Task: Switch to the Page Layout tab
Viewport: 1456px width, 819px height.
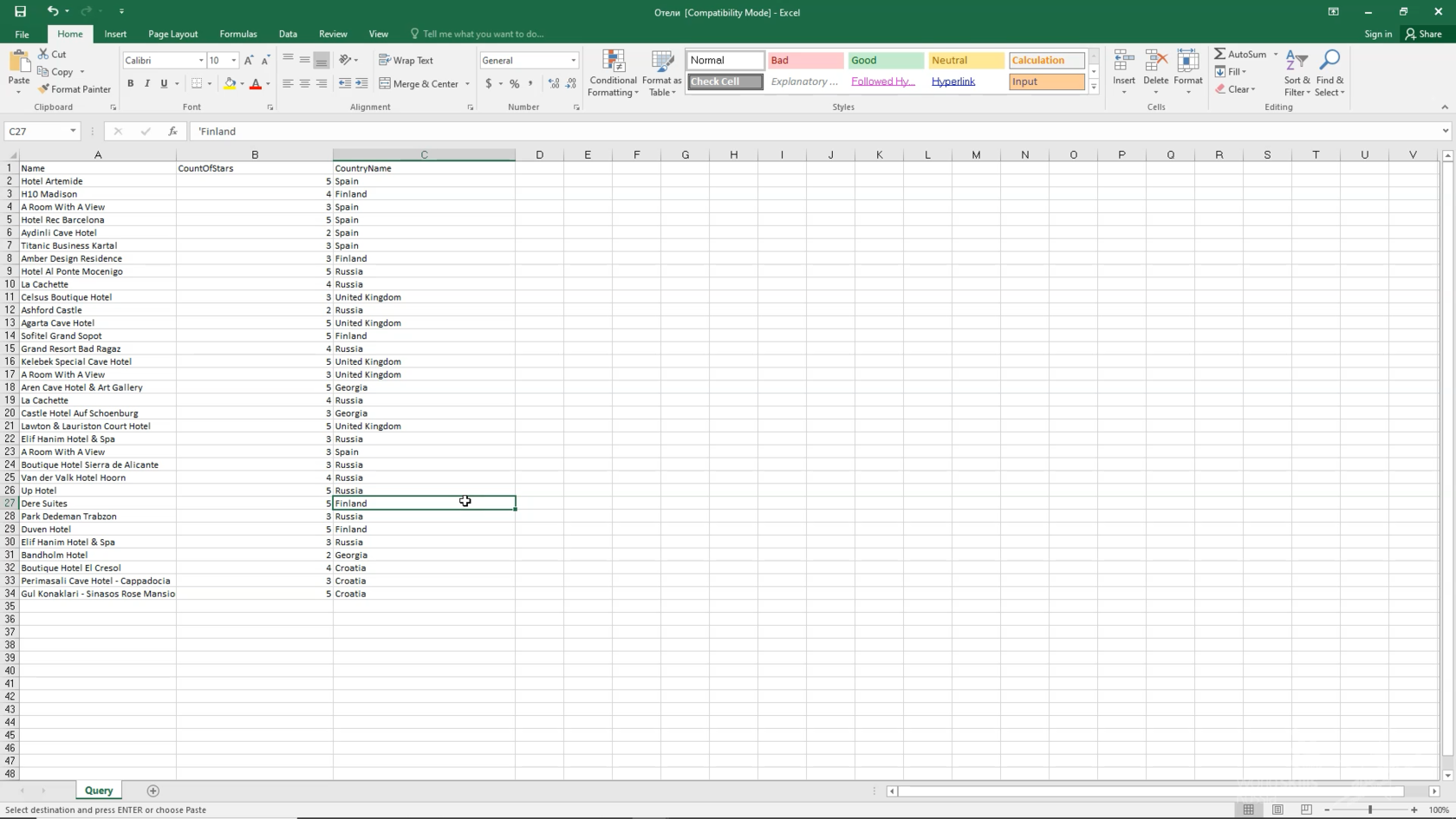Action: click(x=172, y=34)
